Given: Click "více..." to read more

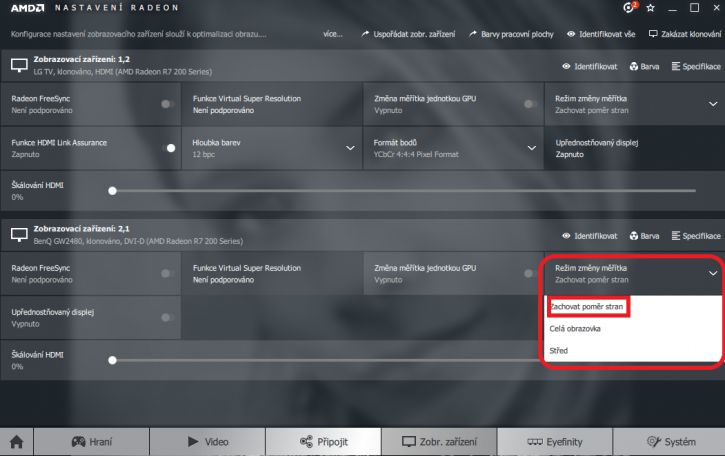Looking at the screenshot, I should [332, 34].
